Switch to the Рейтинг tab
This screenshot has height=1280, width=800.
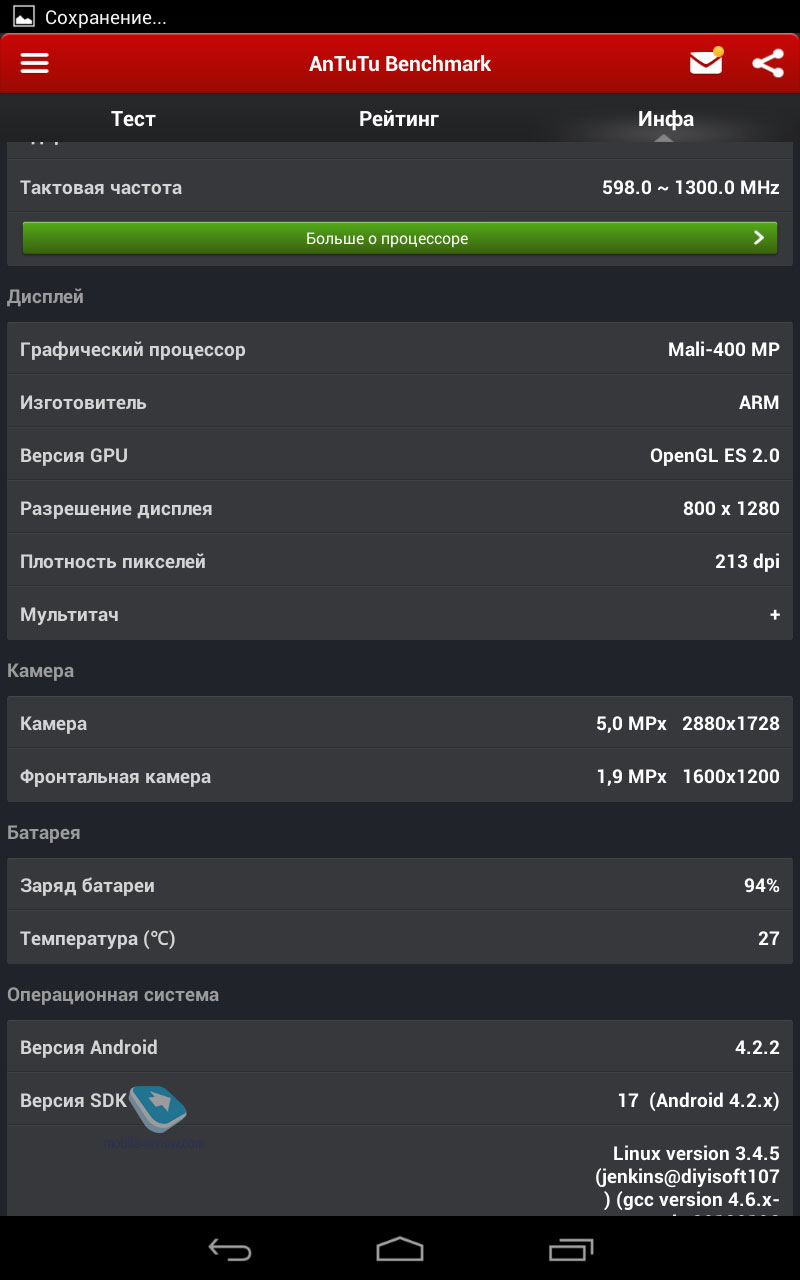(x=399, y=119)
